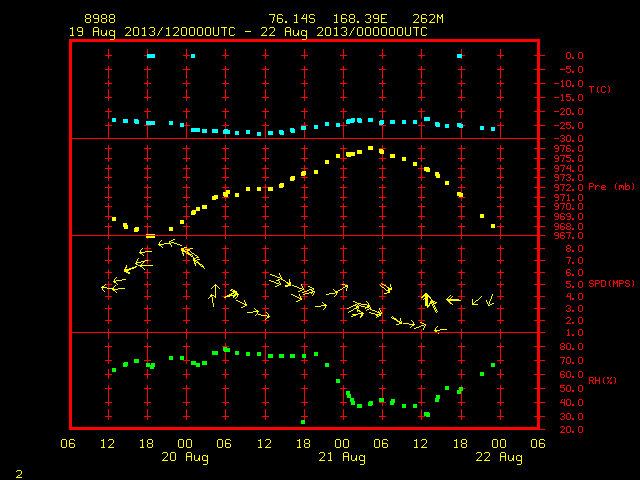Click the 0.0 temperature scale value

coord(574,56)
